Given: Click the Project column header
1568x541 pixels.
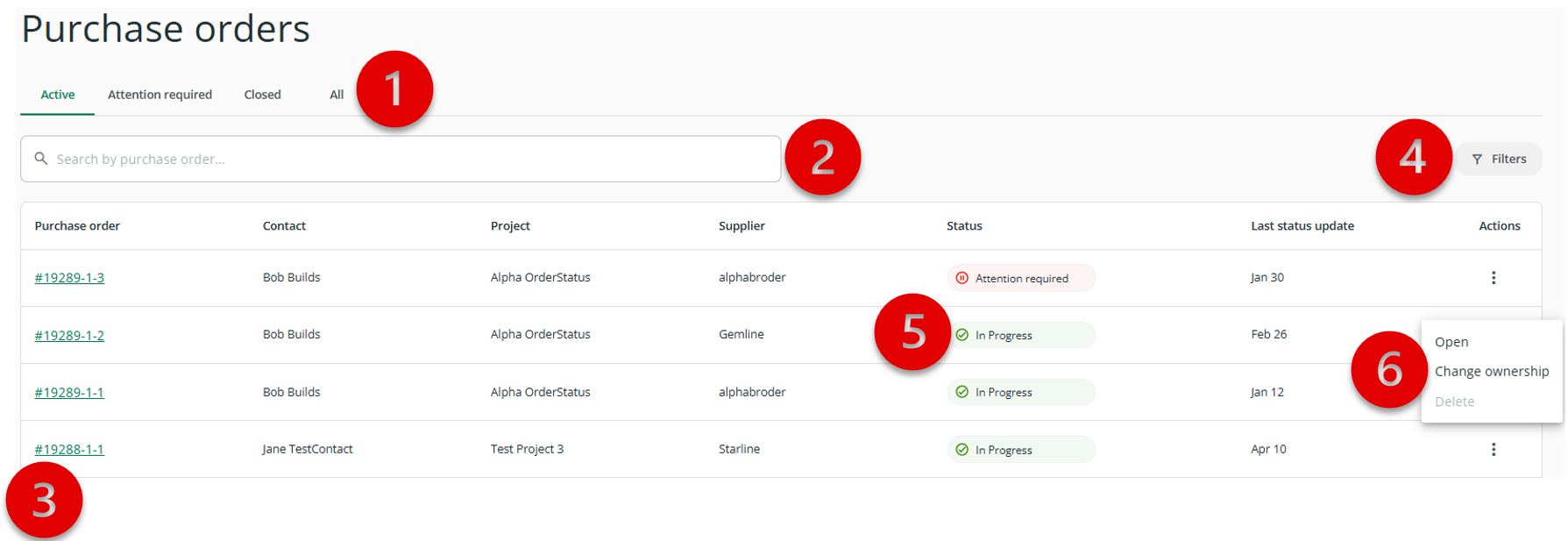Looking at the screenshot, I should (x=510, y=226).
